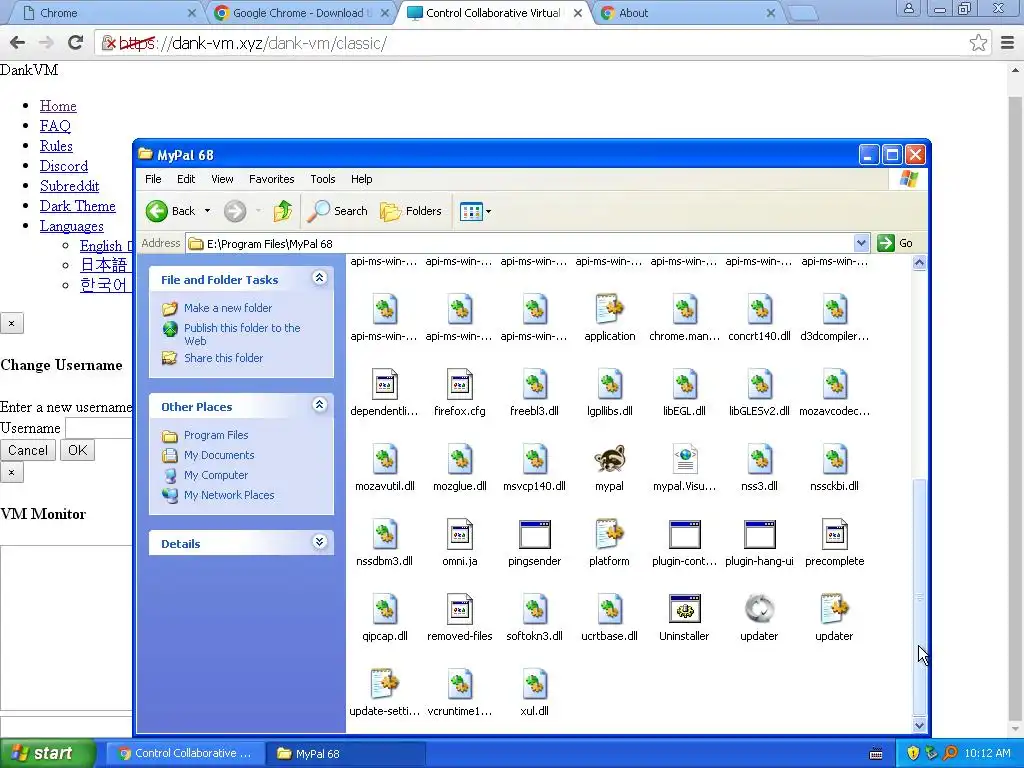Bookmark page with the star icon

pos(978,43)
